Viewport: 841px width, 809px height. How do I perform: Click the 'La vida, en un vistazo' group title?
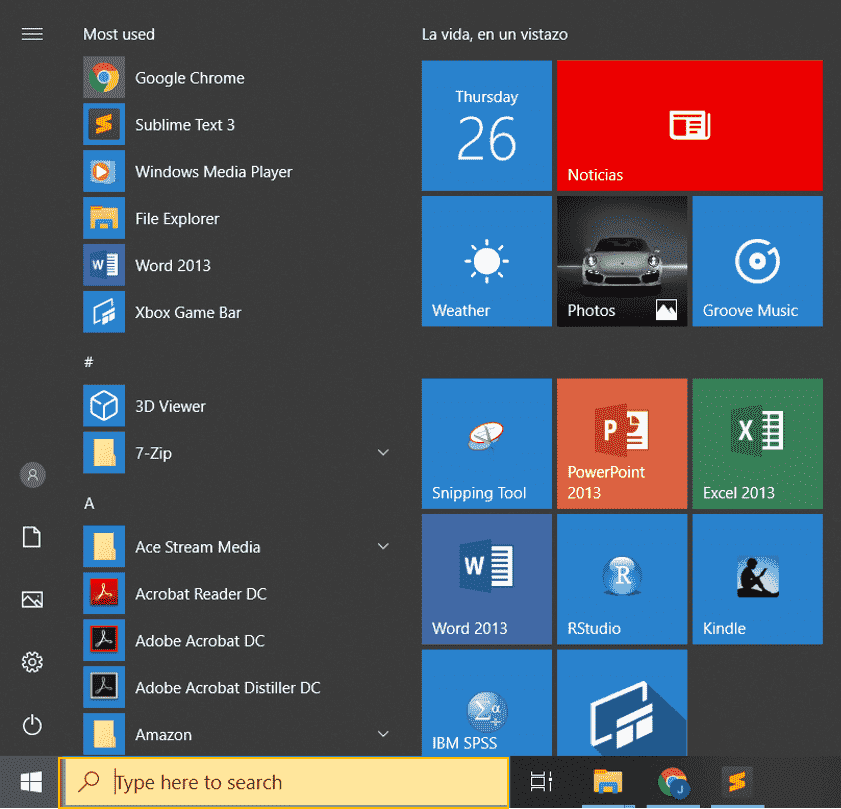pyautogui.click(x=495, y=34)
